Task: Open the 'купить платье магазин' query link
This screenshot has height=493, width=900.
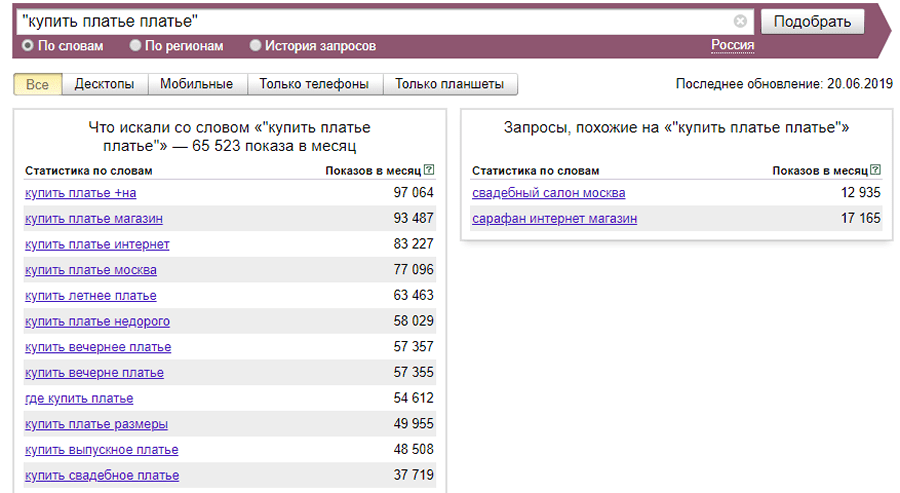Action: click(94, 218)
